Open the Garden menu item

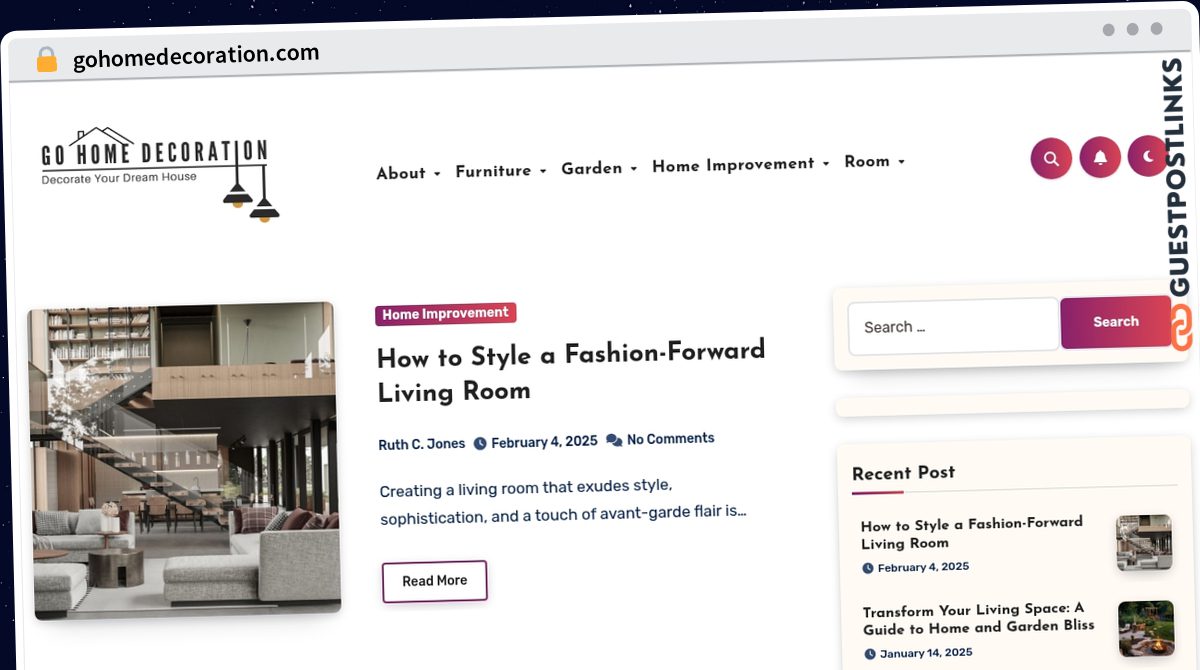pos(598,168)
